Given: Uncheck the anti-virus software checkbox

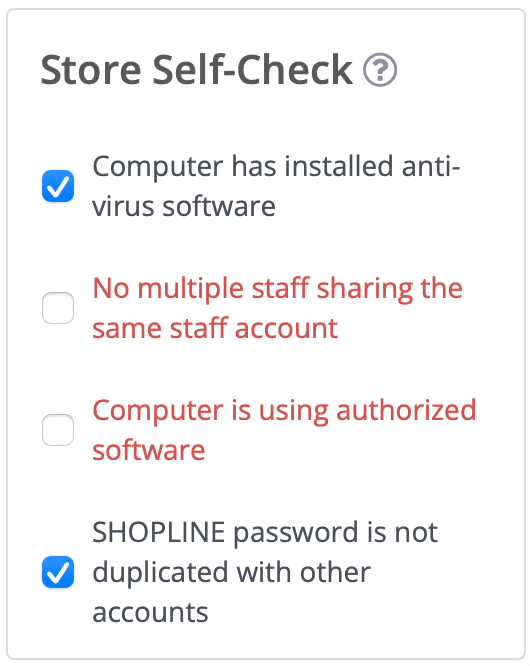Looking at the screenshot, I should tap(58, 186).
